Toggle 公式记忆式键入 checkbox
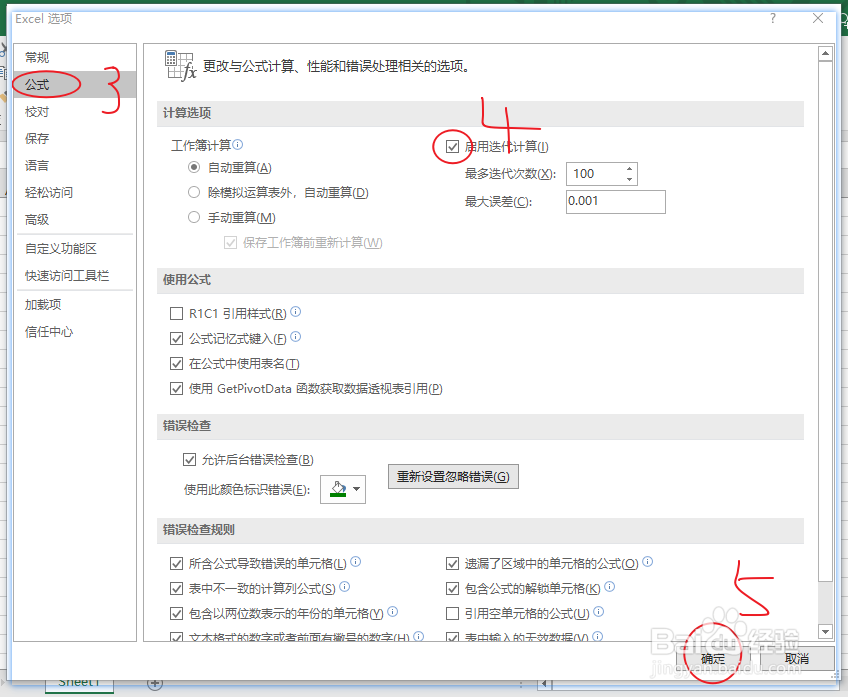The image size is (848, 697). (176, 338)
